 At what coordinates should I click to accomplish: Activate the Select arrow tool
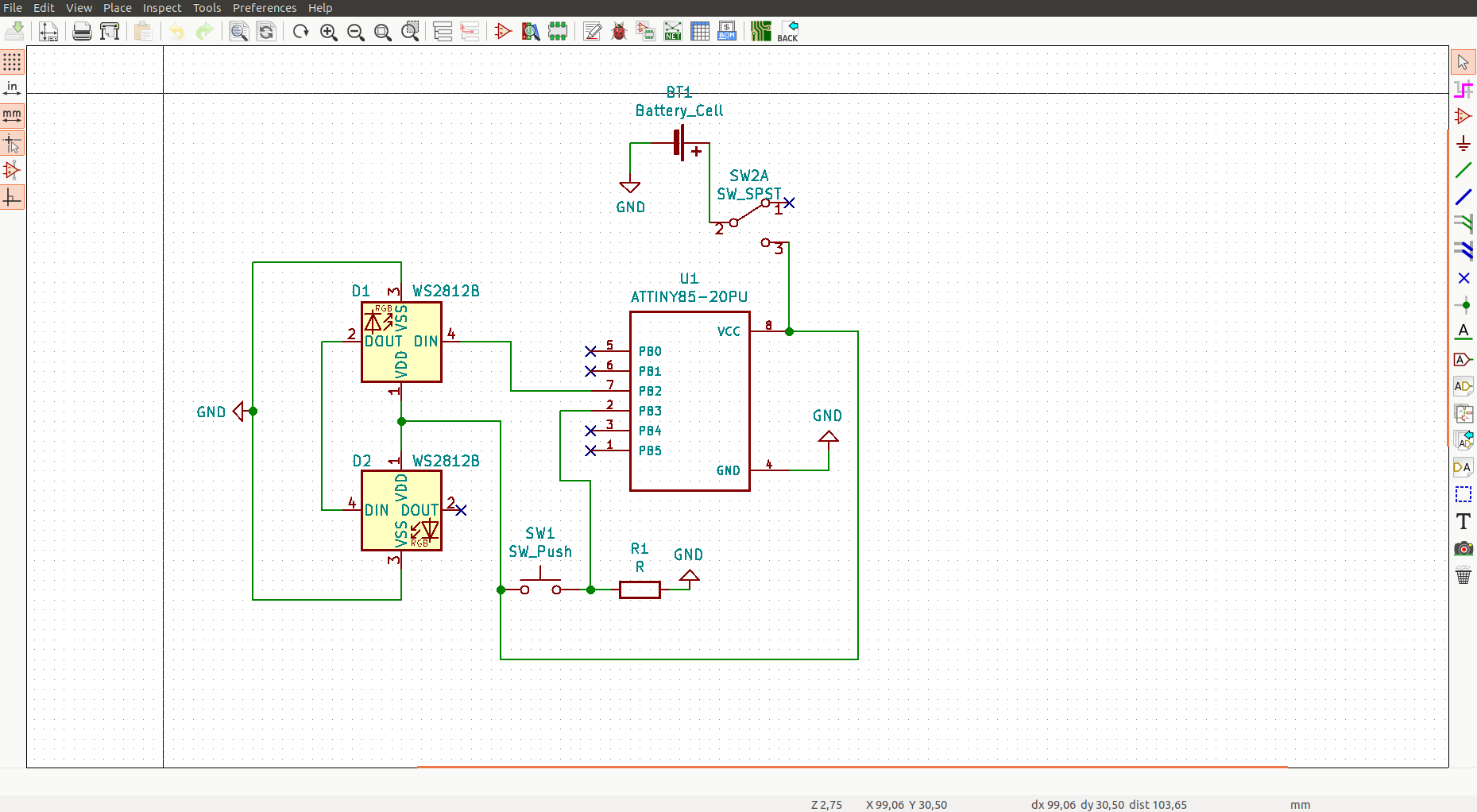pyautogui.click(x=1463, y=62)
